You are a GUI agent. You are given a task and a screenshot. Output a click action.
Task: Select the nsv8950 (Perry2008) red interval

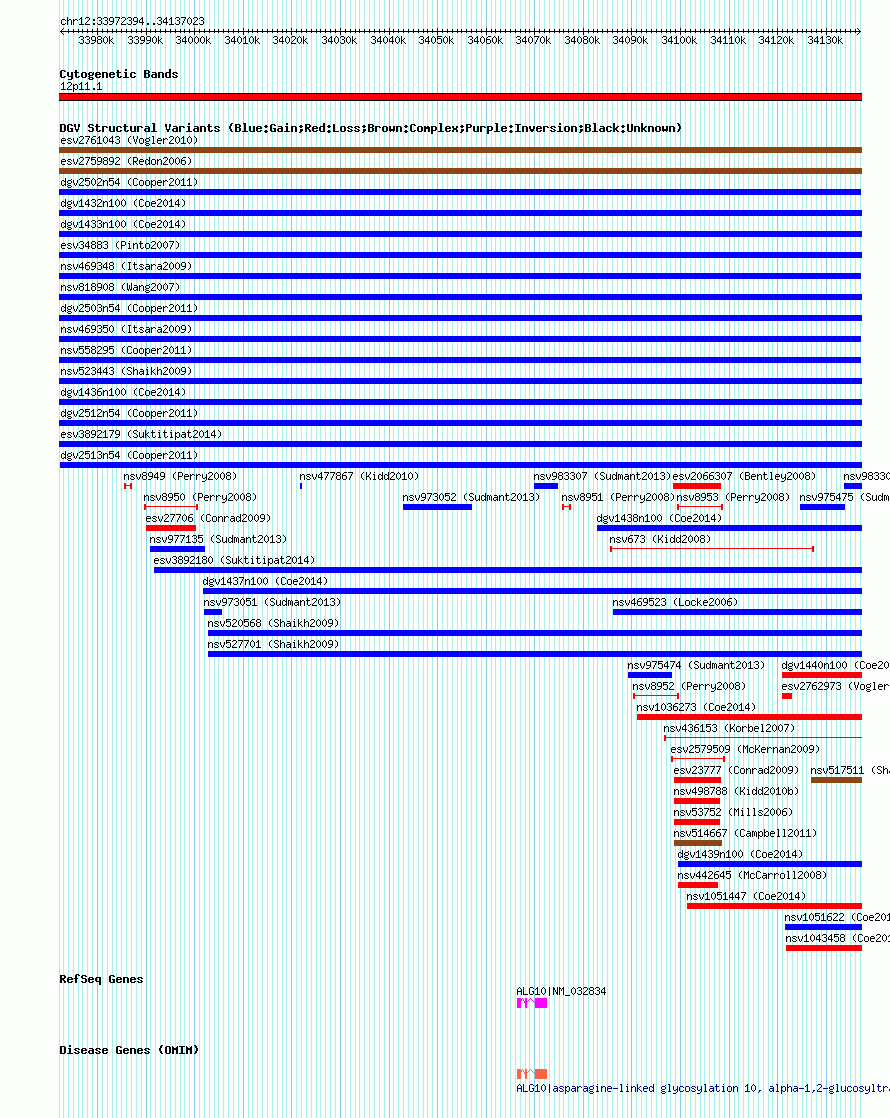(x=171, y=507)
